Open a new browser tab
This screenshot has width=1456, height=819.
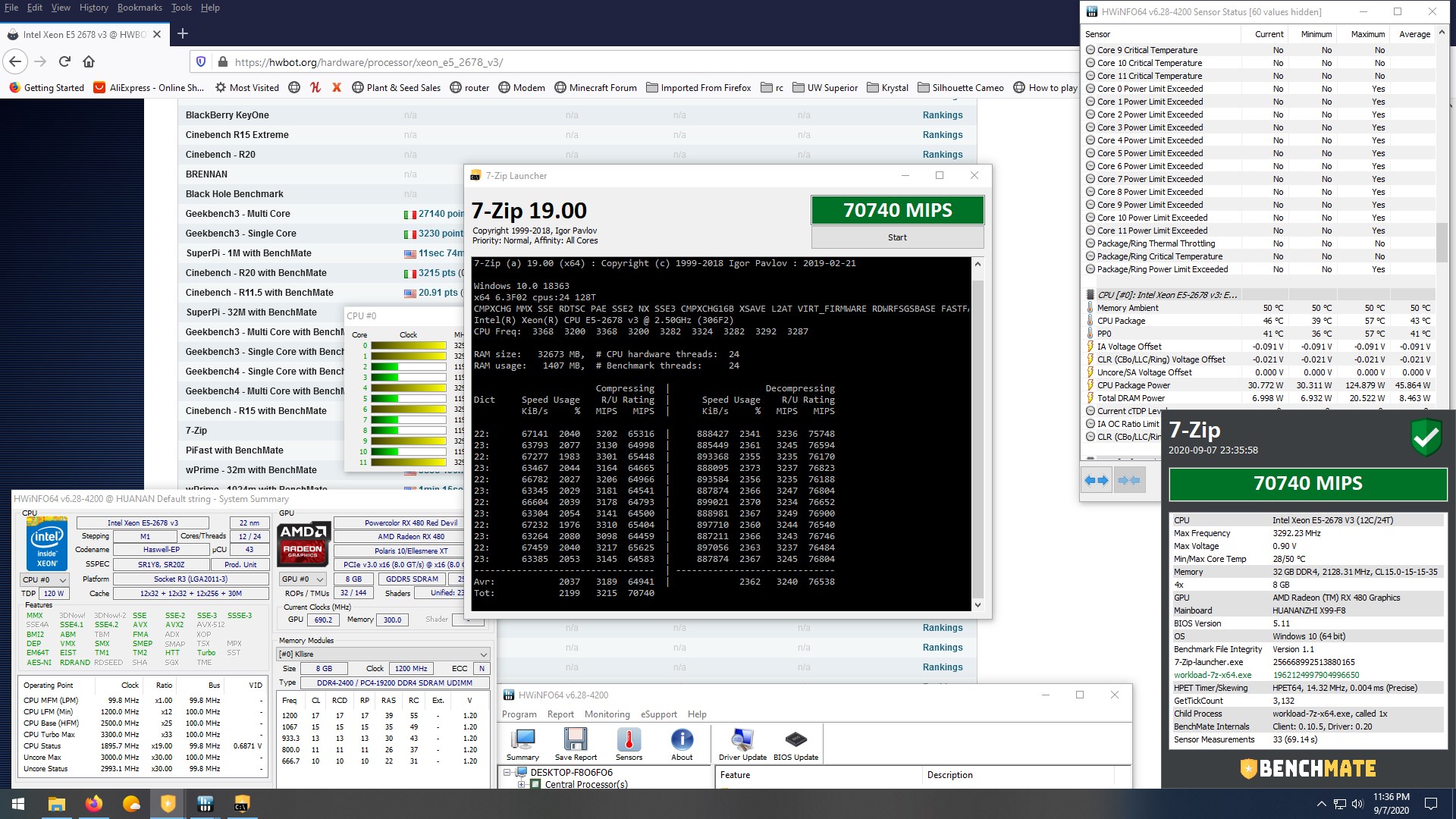tap(183, 33)
